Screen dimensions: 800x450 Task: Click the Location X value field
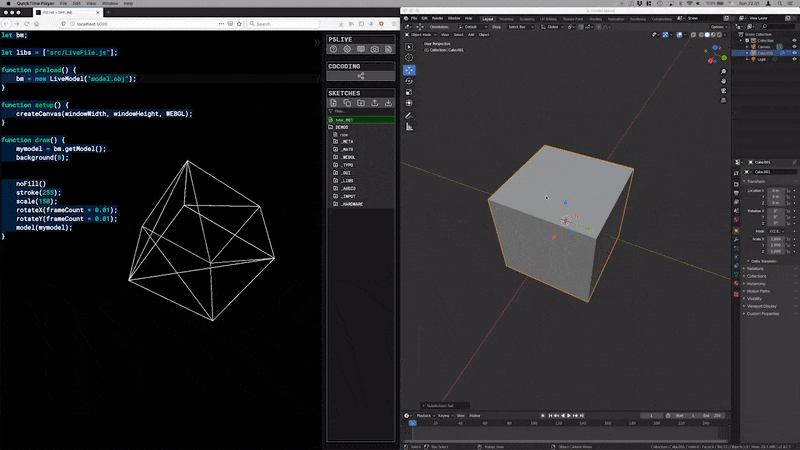pyautogui.click(x=776, y=191)
